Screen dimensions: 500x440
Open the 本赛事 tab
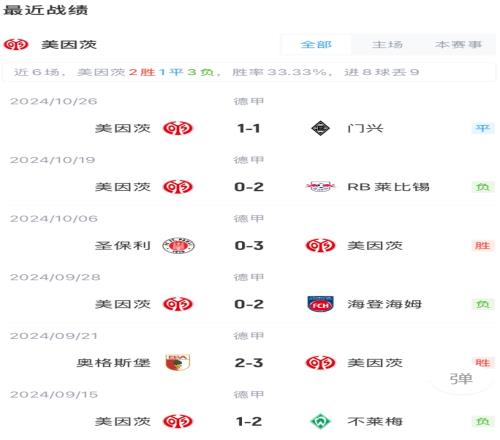(x=458, y=44)
